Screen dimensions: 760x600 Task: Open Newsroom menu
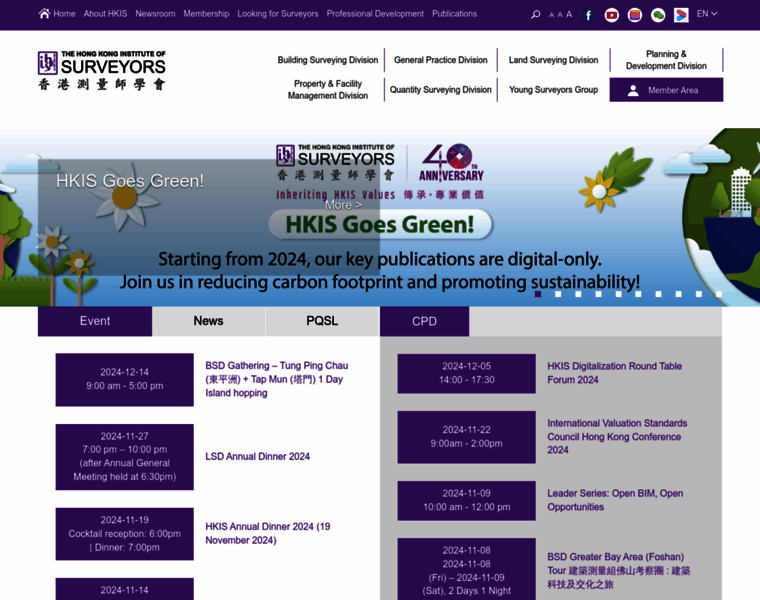(x=155, y=14)
